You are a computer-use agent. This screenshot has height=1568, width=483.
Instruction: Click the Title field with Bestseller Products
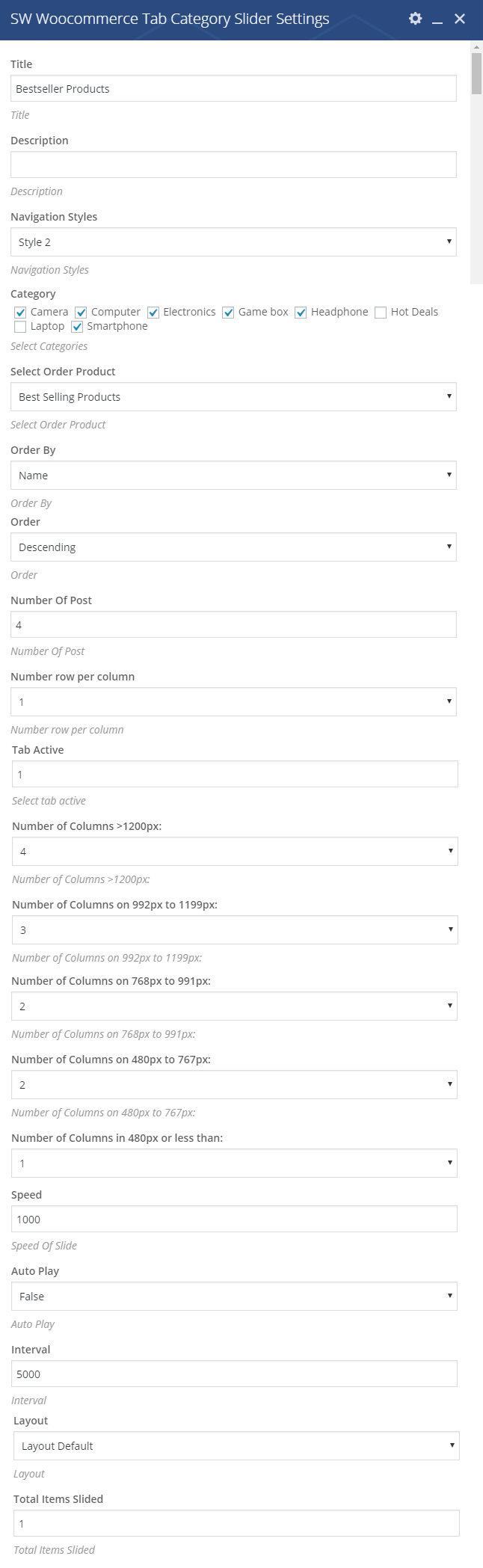coord(233,88)
